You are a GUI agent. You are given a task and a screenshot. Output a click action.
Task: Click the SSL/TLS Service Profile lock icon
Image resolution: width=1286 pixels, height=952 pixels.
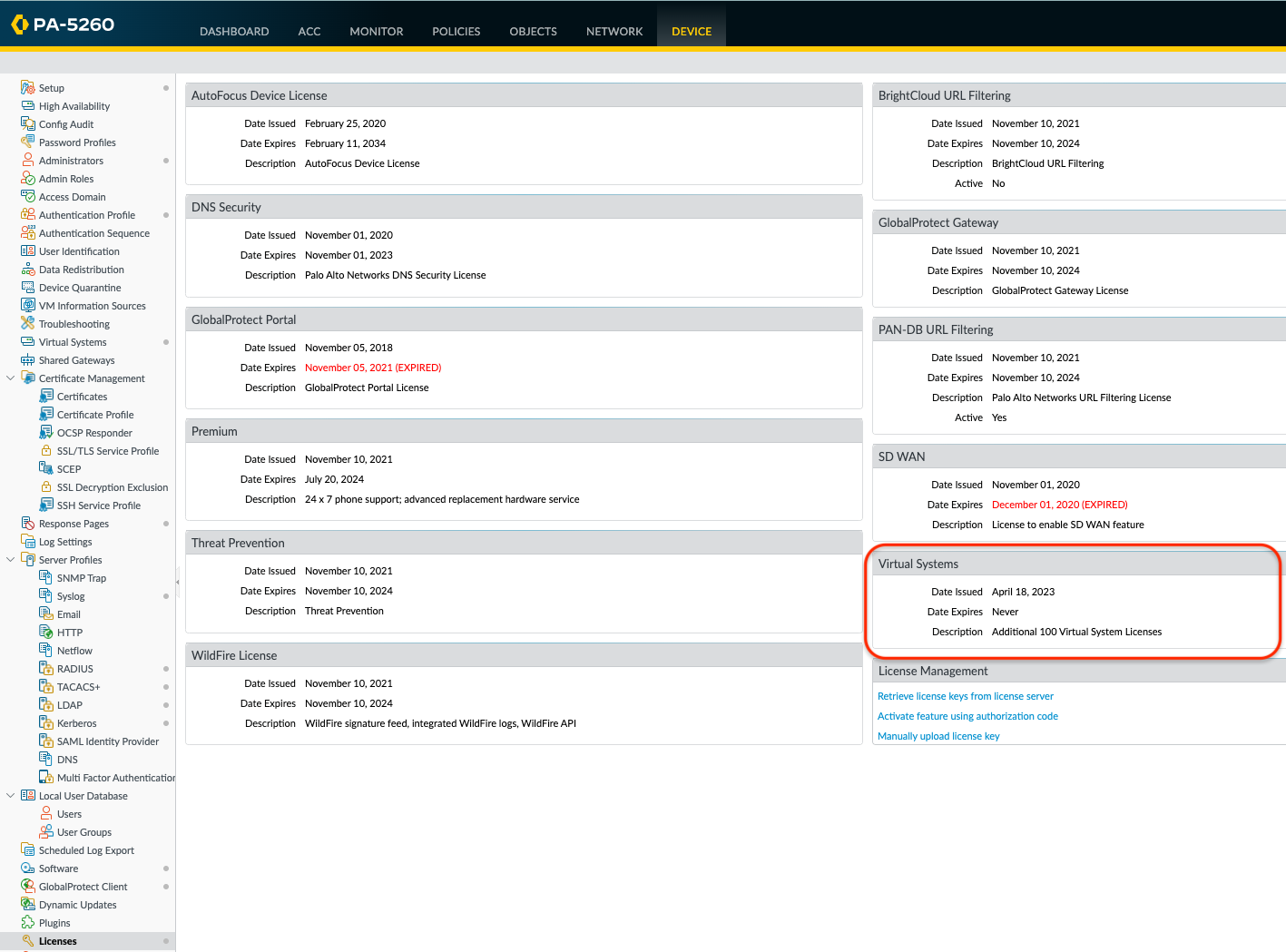coord(46,451)
